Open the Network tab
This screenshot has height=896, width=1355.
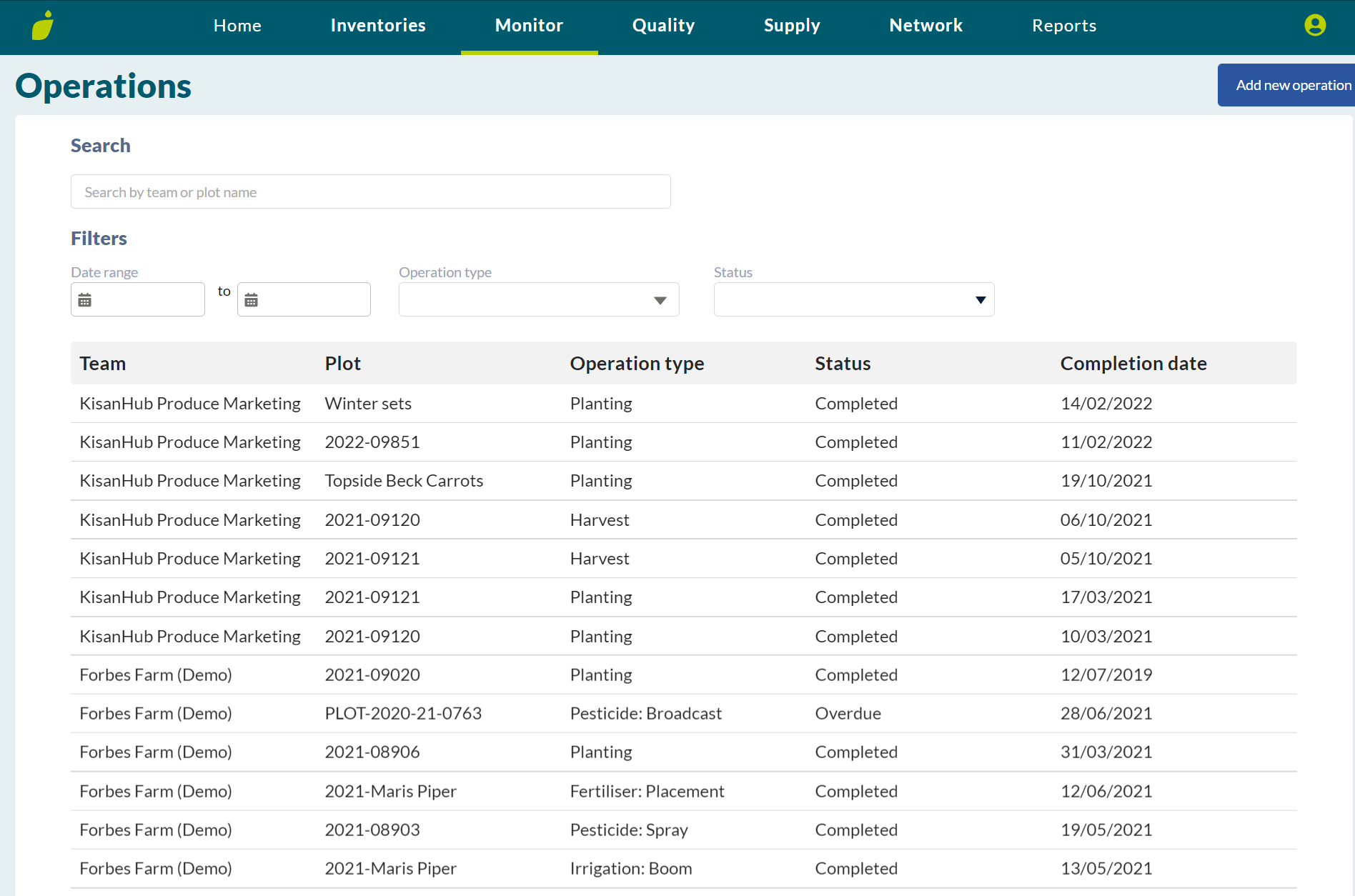tap(926, 26)
